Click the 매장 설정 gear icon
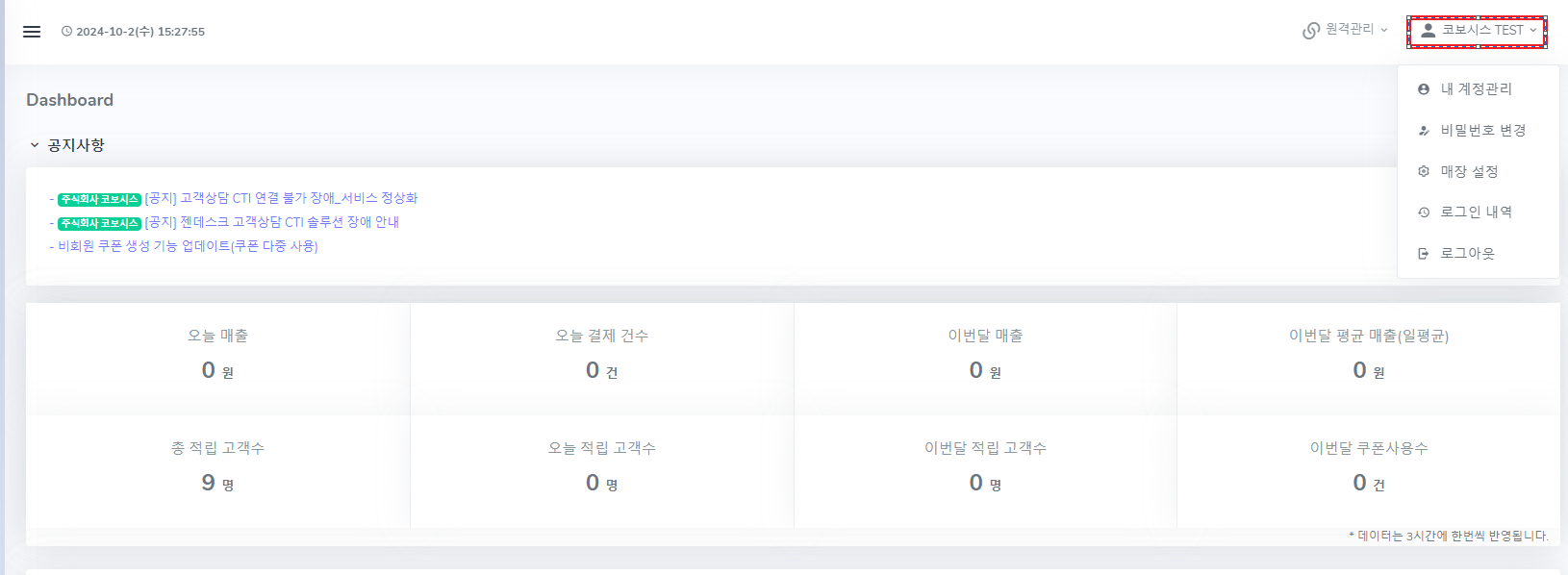1568x575 pixels. [1424, 171]
